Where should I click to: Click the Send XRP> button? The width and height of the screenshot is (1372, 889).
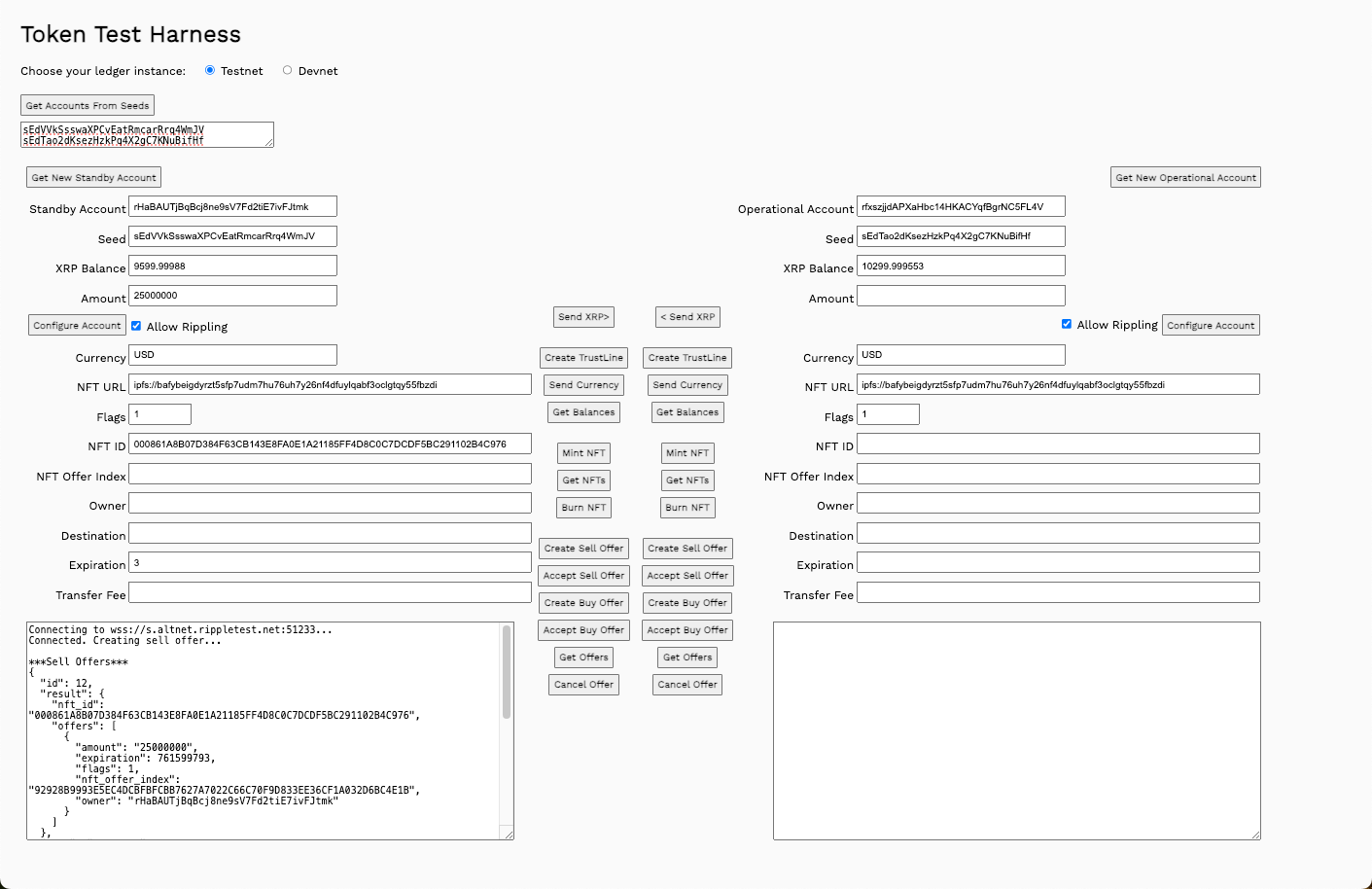point(583,317)
